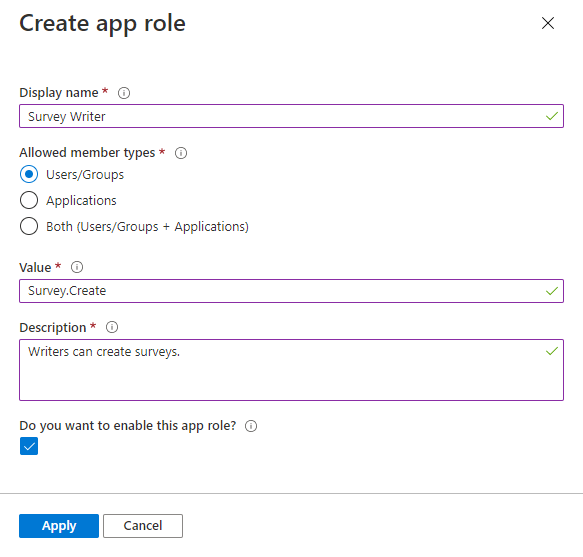The width and height of the screenshot is (583, 557).
Task: Apply the new app role
Action: point(59,526)
